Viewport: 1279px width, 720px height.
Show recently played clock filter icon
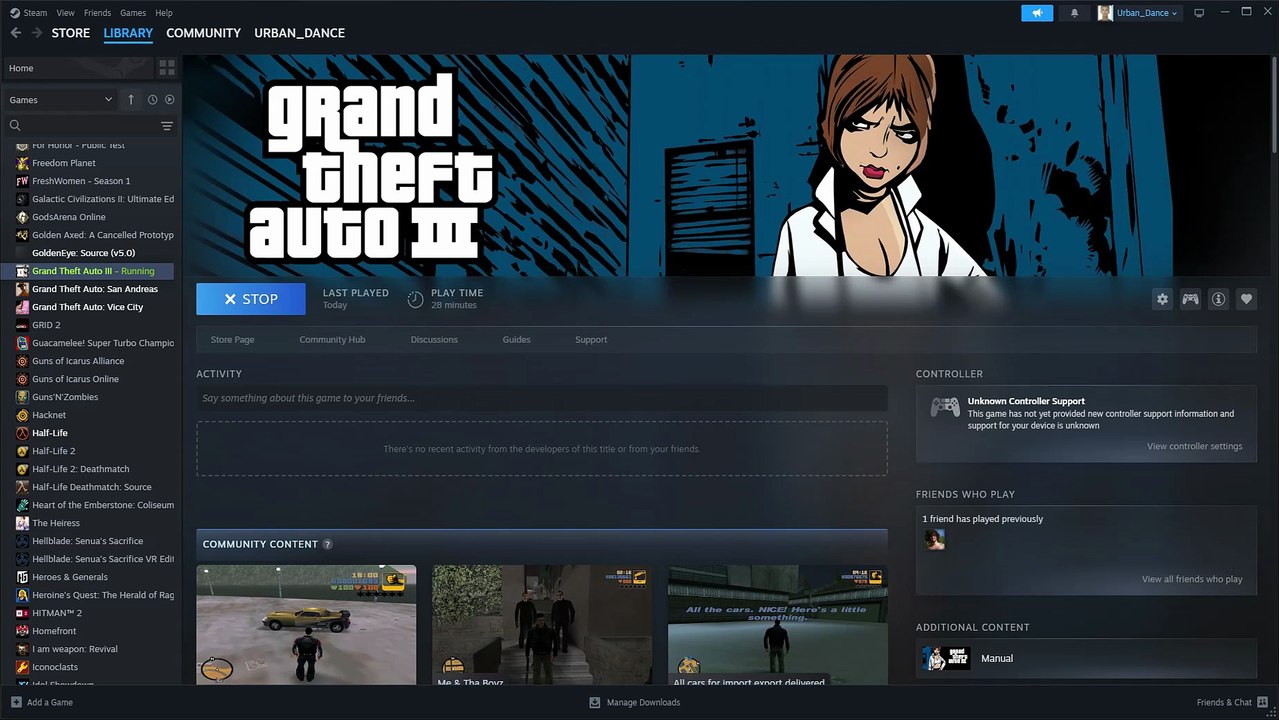click(x=152, y=100)
